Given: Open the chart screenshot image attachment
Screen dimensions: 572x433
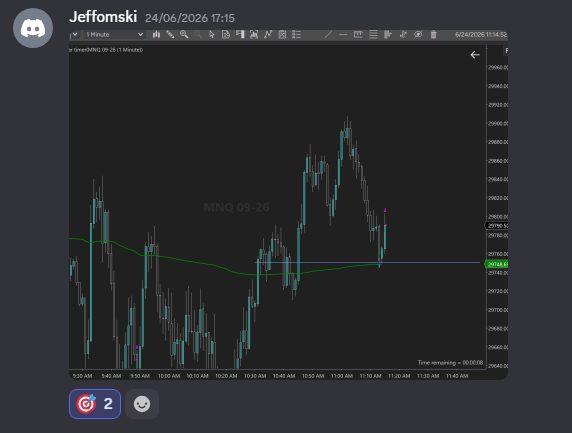Looking at the screenshot, I should [x=289, y=205].
